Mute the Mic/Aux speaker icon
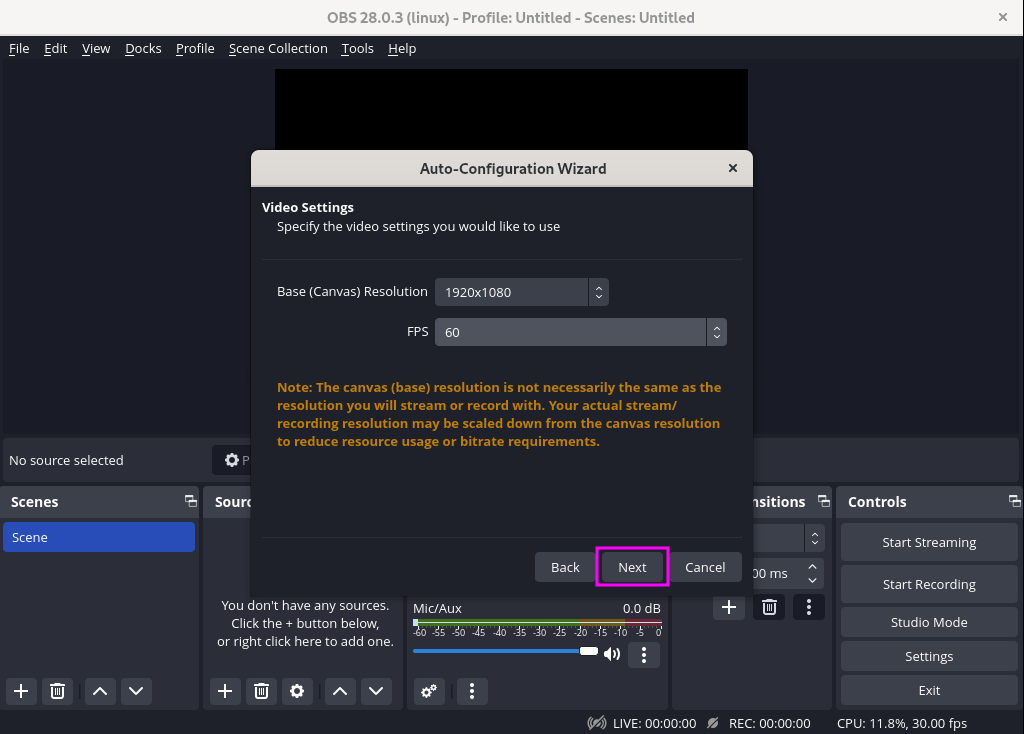 (x=612, y=655)
